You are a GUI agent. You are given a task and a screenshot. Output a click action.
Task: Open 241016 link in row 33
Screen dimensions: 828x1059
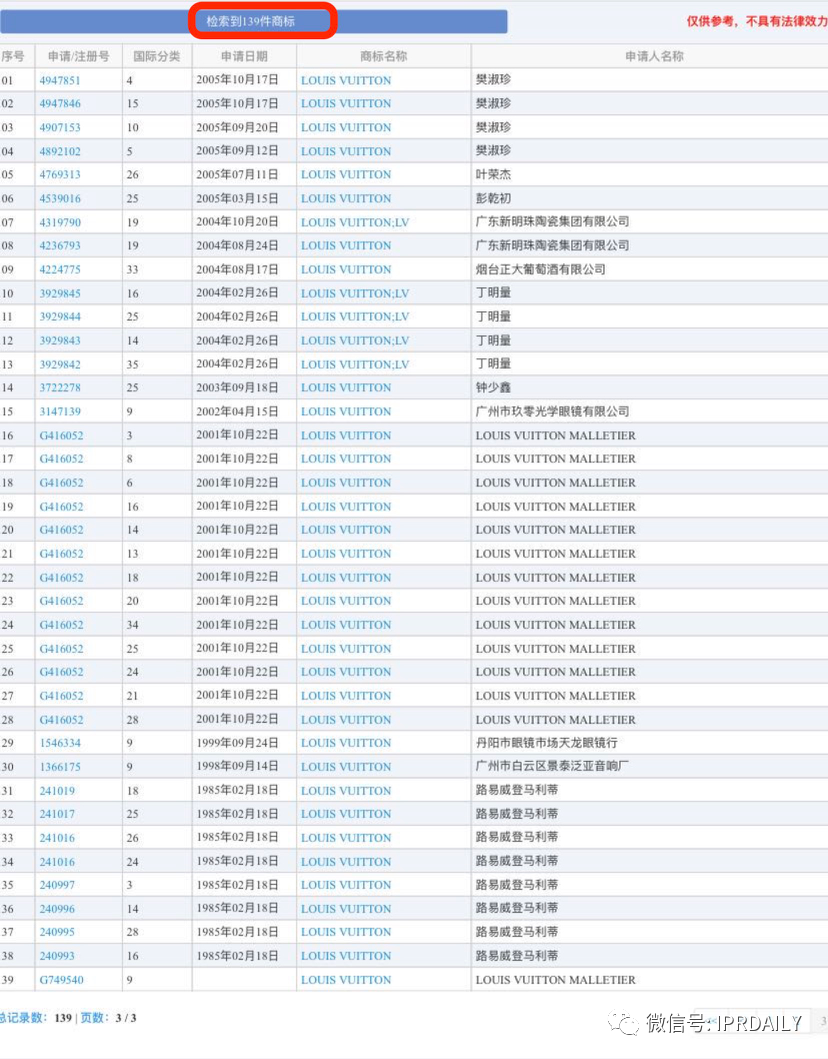57,837
